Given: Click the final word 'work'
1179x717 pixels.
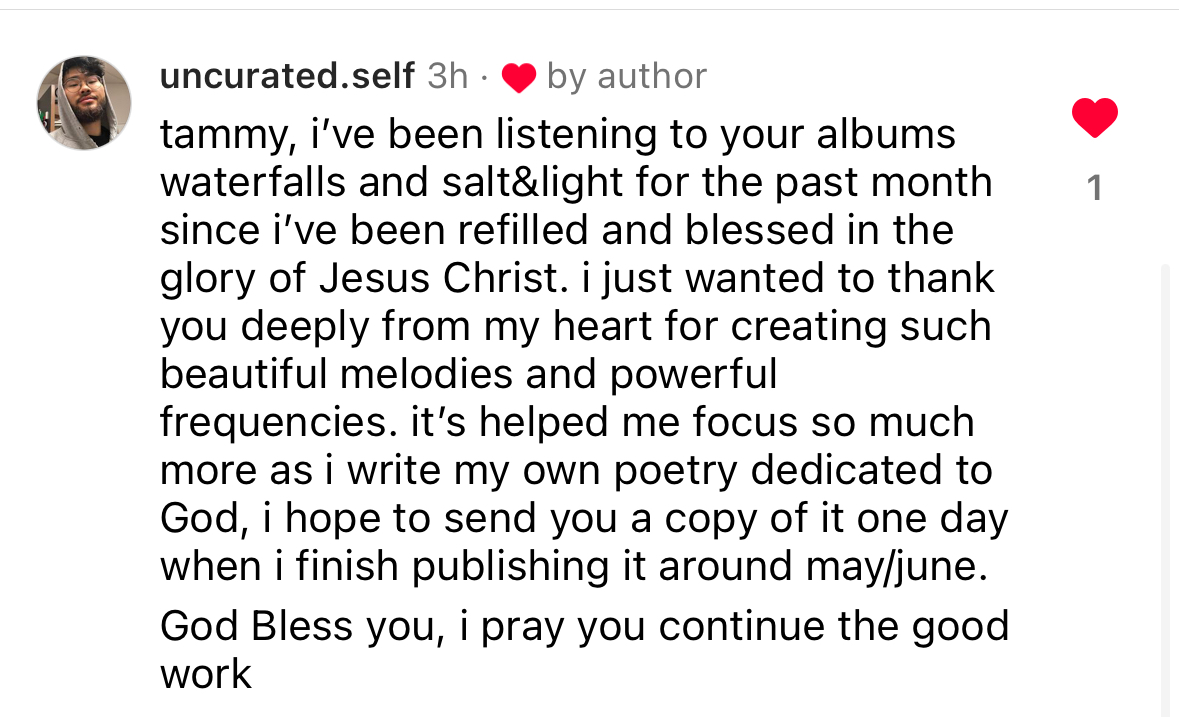Looking at the screenshot, I should (x=205, y=674).
